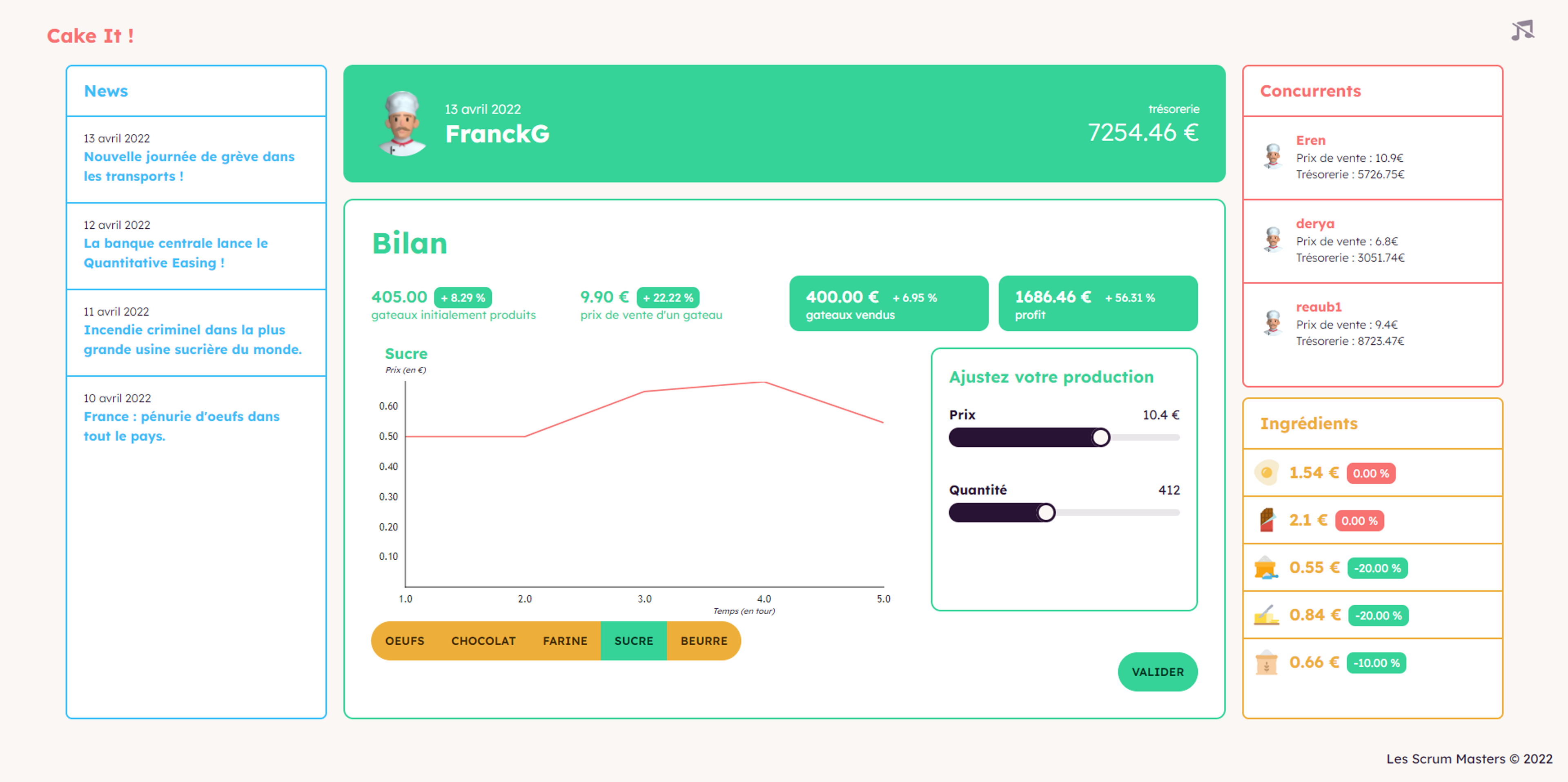This screenshot has height=782, width=1568.
Task: Click FranckG chef avatar
Action: coord(402,124)
